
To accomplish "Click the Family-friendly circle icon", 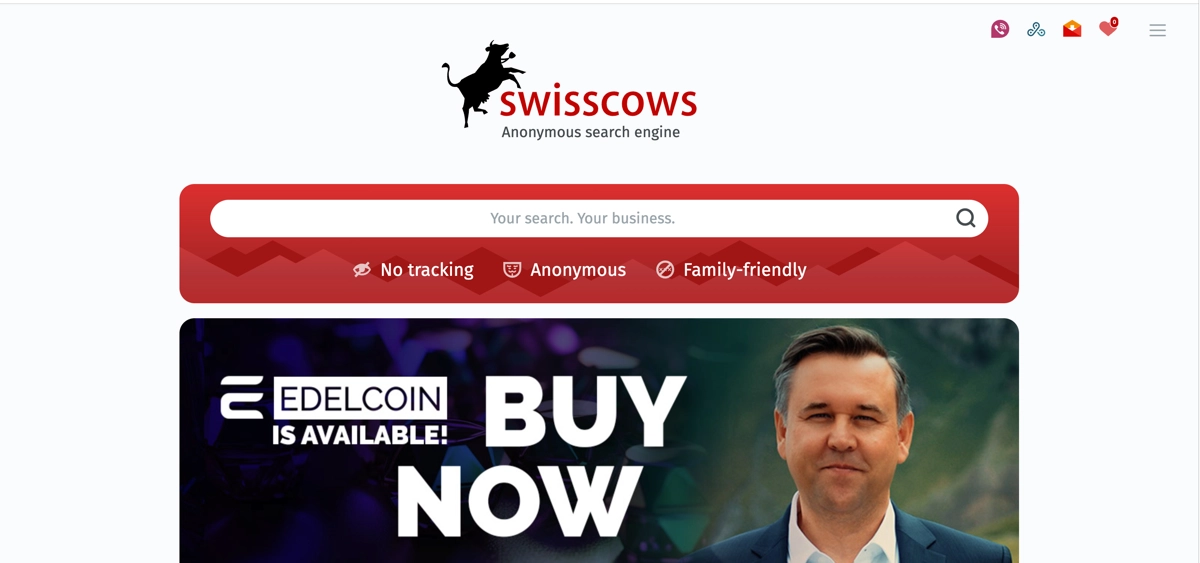I will pyautogui.click(x=665, y=270).
